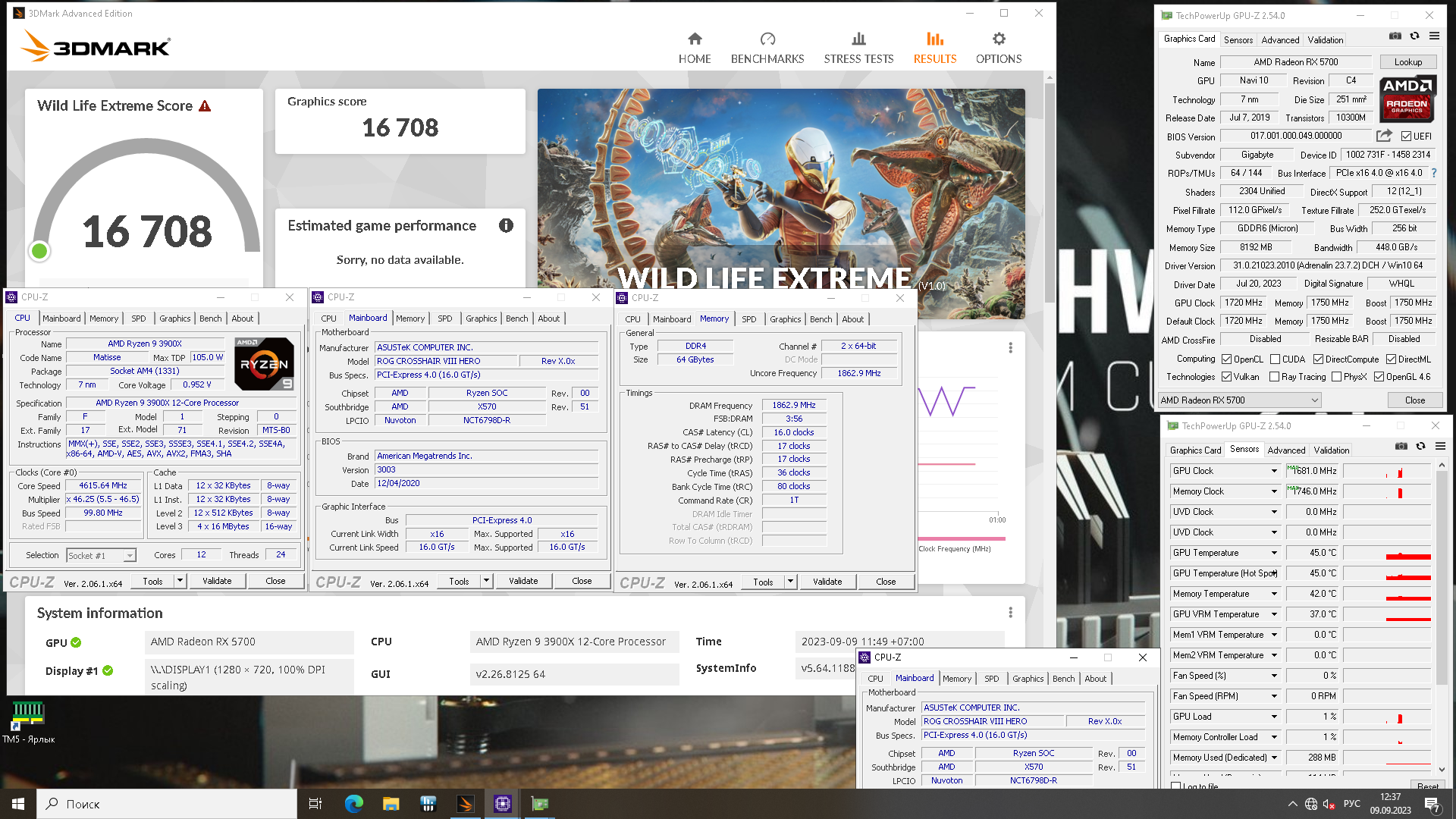Click the green GPU verified check icon
The image size is (1456, 819).
click(x=76, y=642)
